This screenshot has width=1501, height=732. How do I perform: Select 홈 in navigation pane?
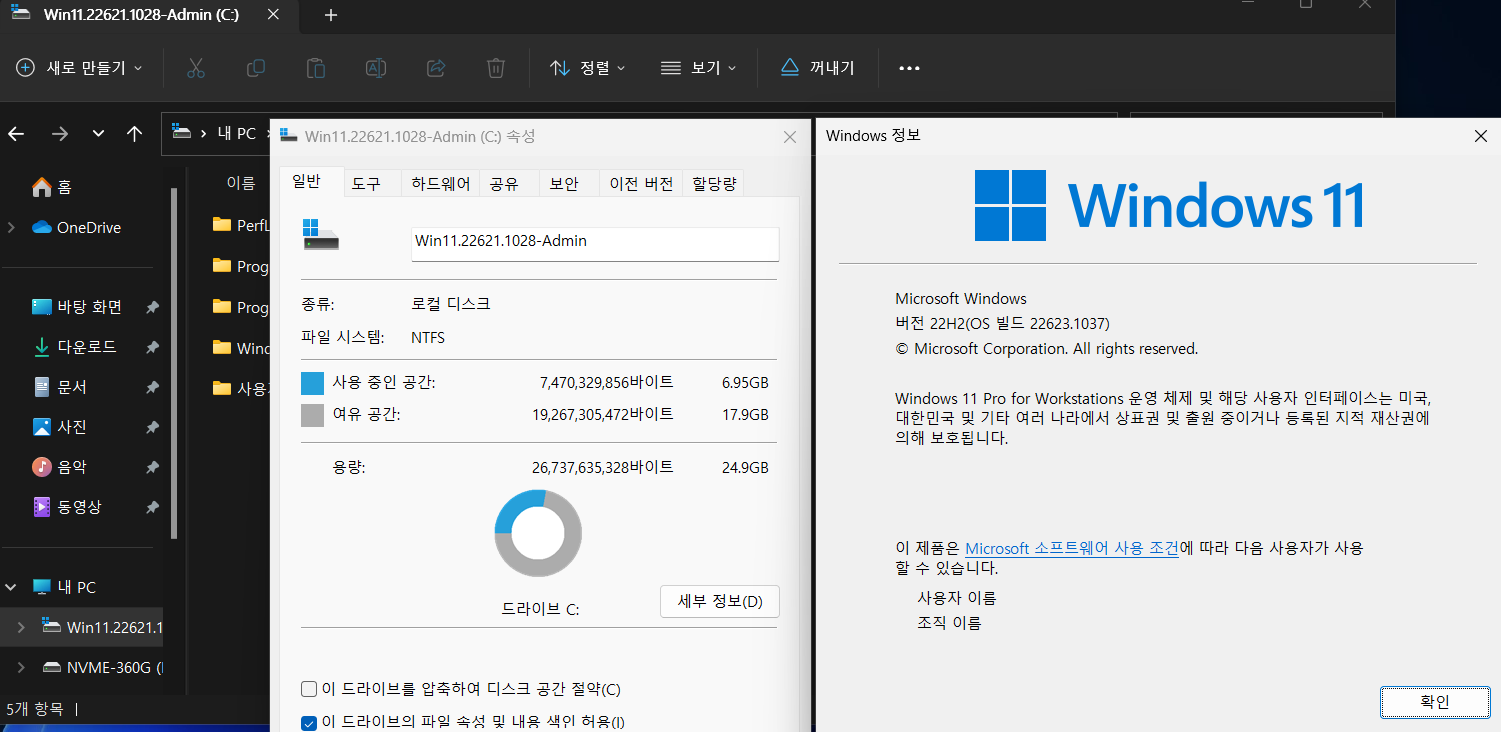click(x=52, y=187)
